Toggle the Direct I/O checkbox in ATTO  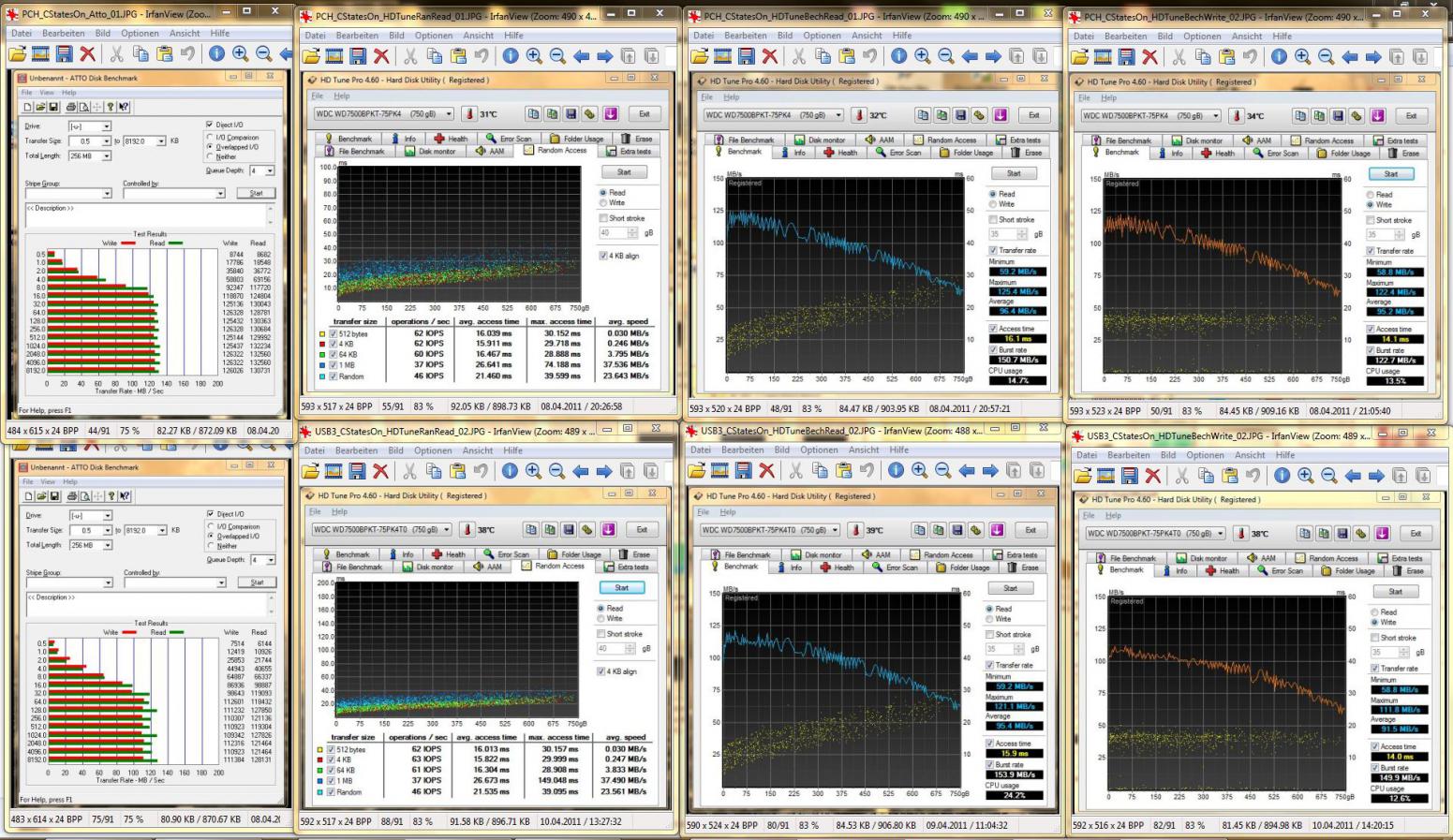[211, 125]
